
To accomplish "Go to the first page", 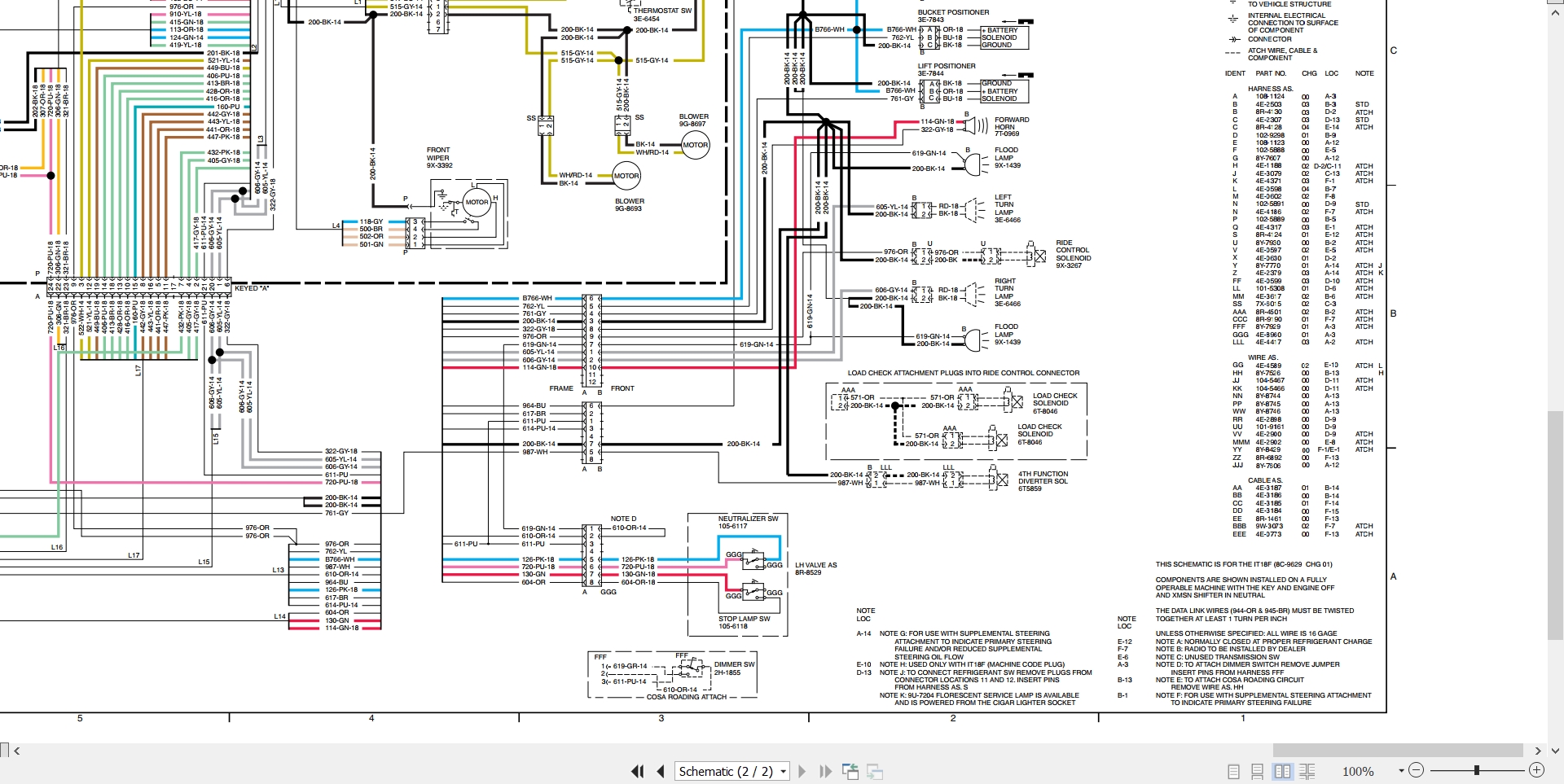I will pyautogui.click(x=638, y=771).
